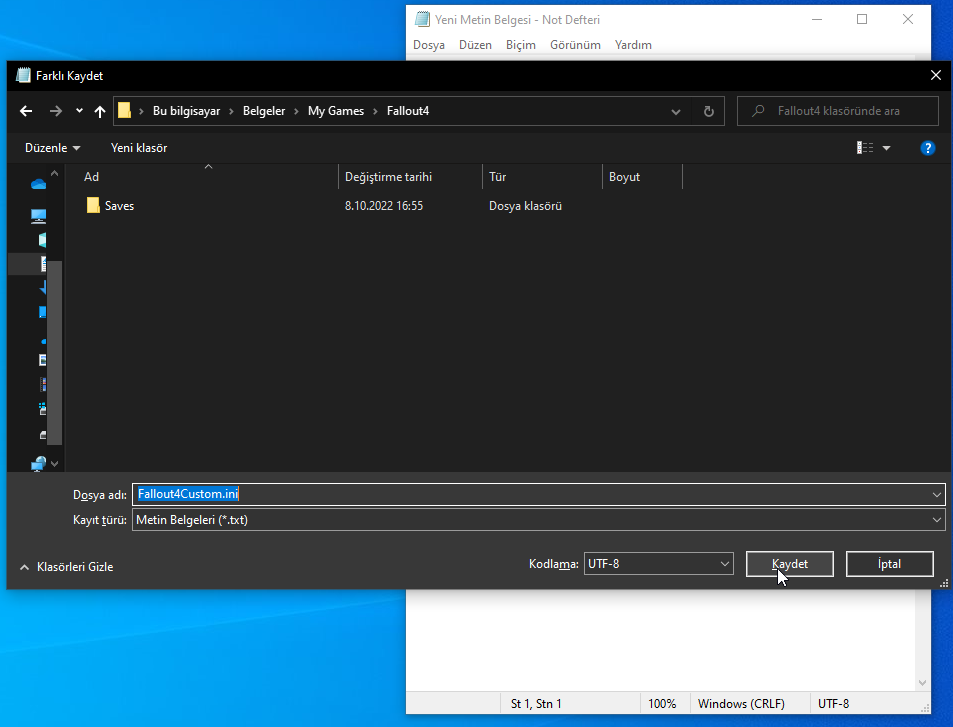Select Downloads arrow icon in sidebar

pos(43,288)
